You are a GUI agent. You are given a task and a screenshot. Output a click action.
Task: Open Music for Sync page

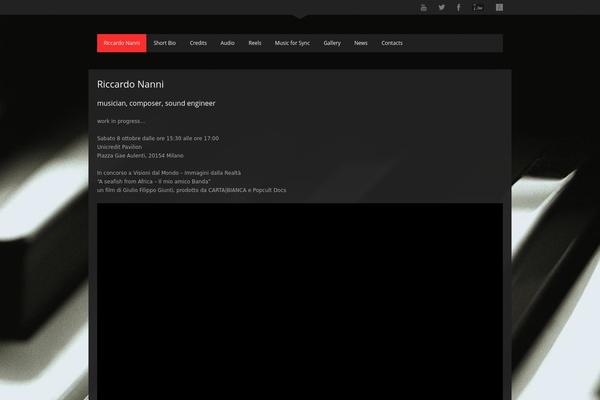click(292, 43)
